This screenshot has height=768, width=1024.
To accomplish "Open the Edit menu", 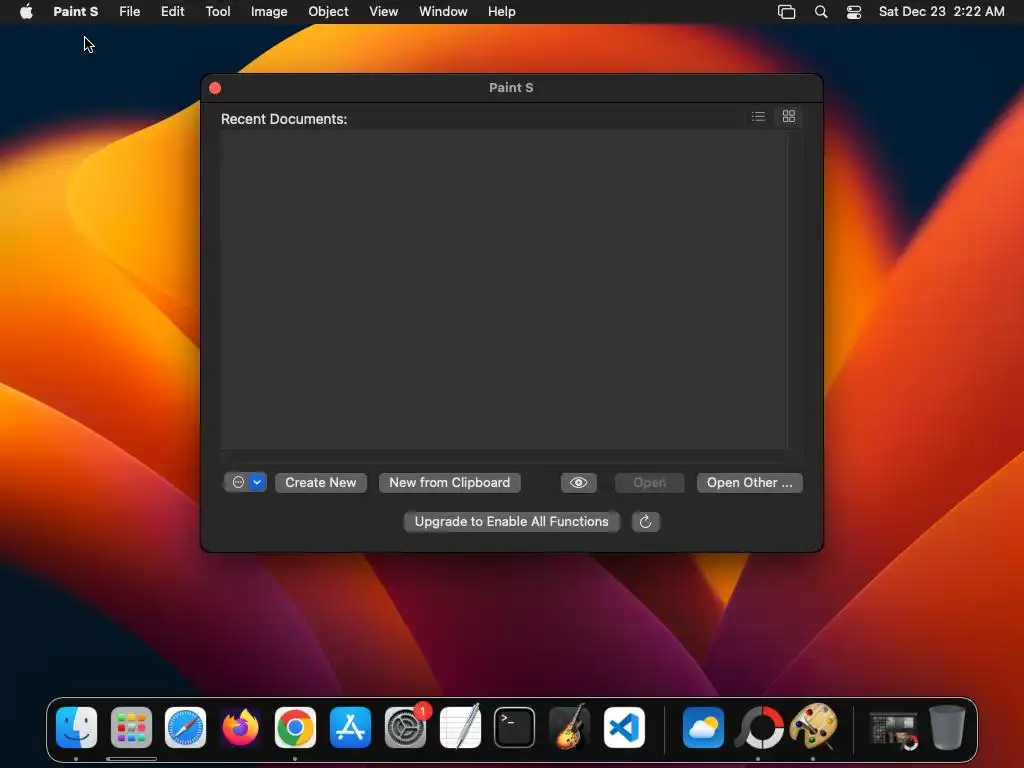I will tap(172, 12).
